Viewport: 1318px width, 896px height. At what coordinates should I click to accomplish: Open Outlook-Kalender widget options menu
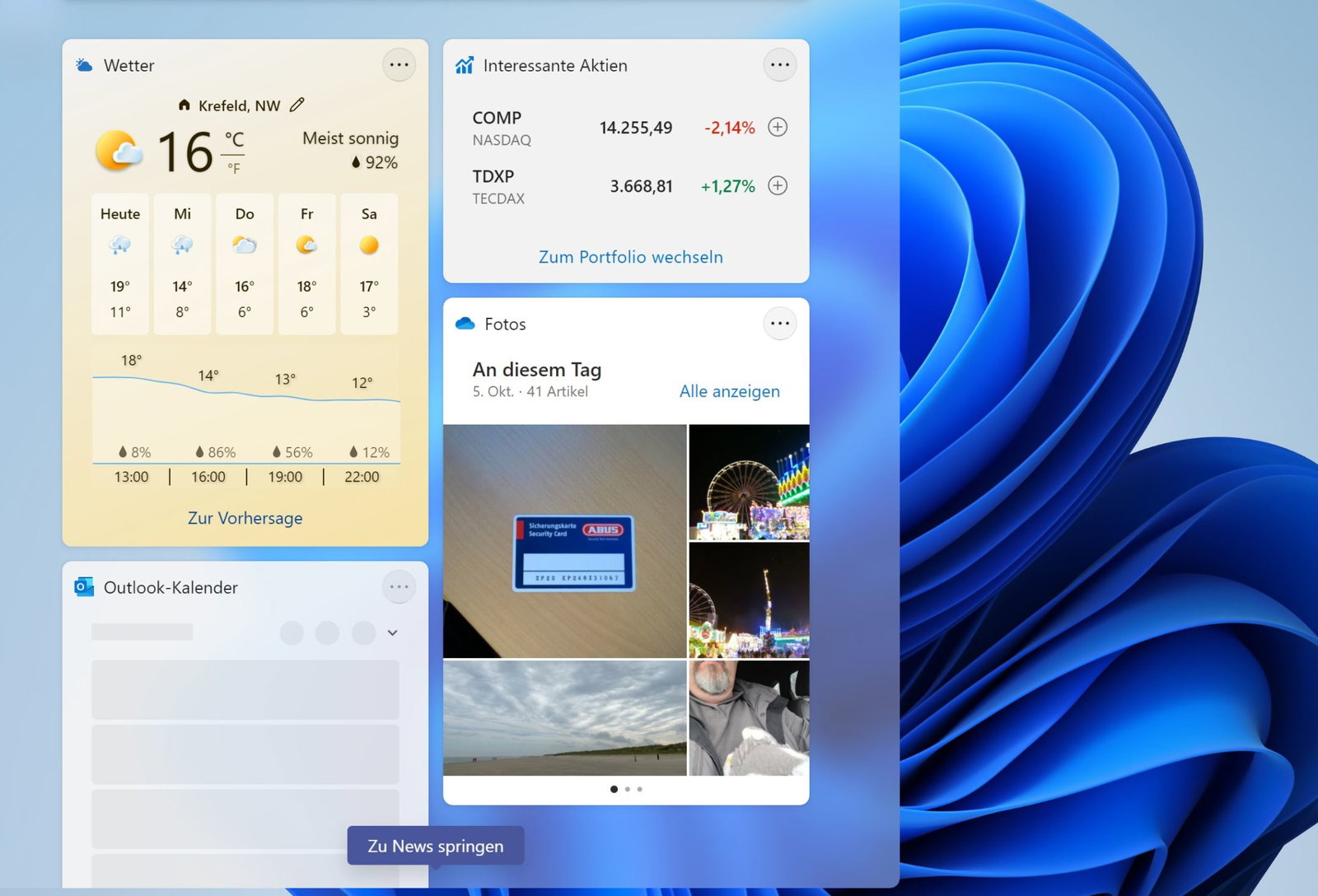click(x=399, y=587)
